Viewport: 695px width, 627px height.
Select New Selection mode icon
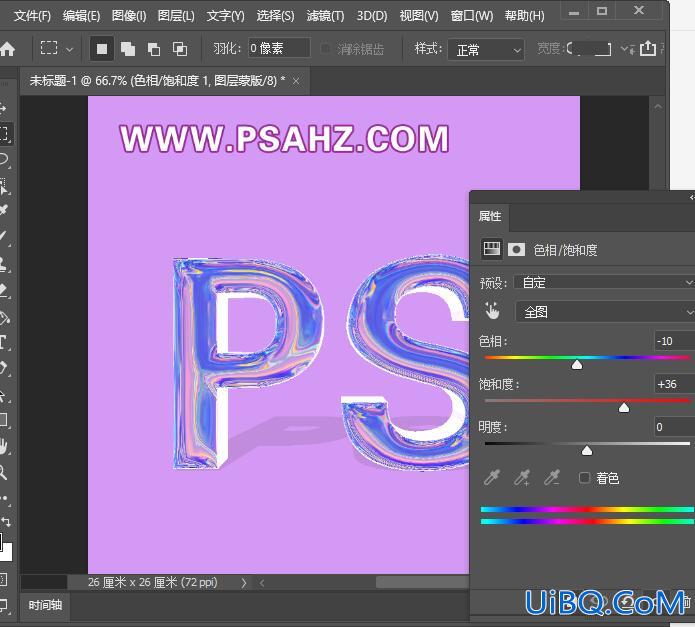102,49
